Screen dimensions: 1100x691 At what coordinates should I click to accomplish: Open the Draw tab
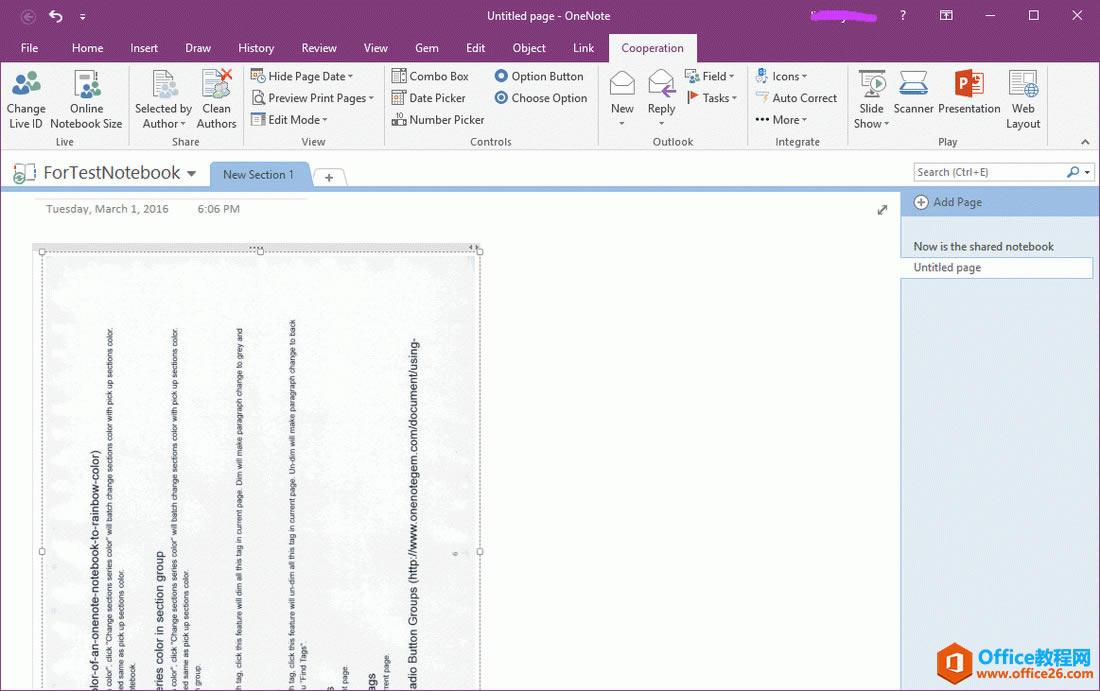coord(198,48)
